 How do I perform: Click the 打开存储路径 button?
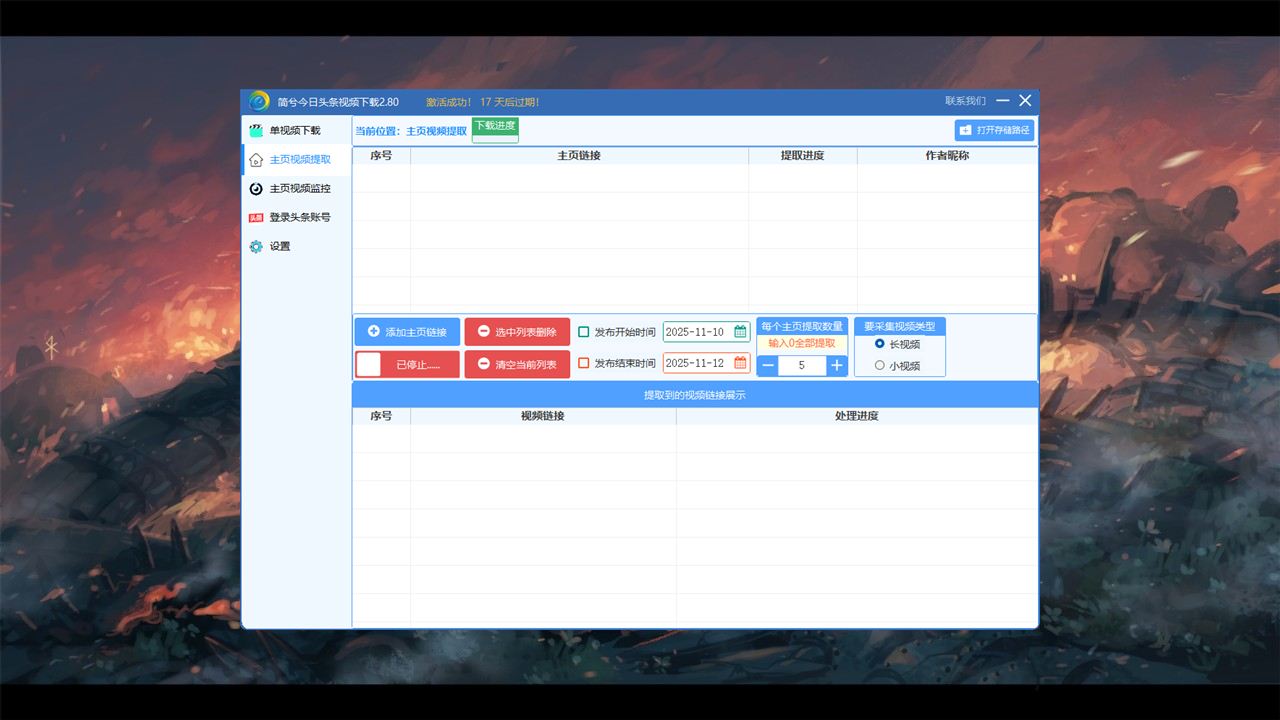(994, 130)
